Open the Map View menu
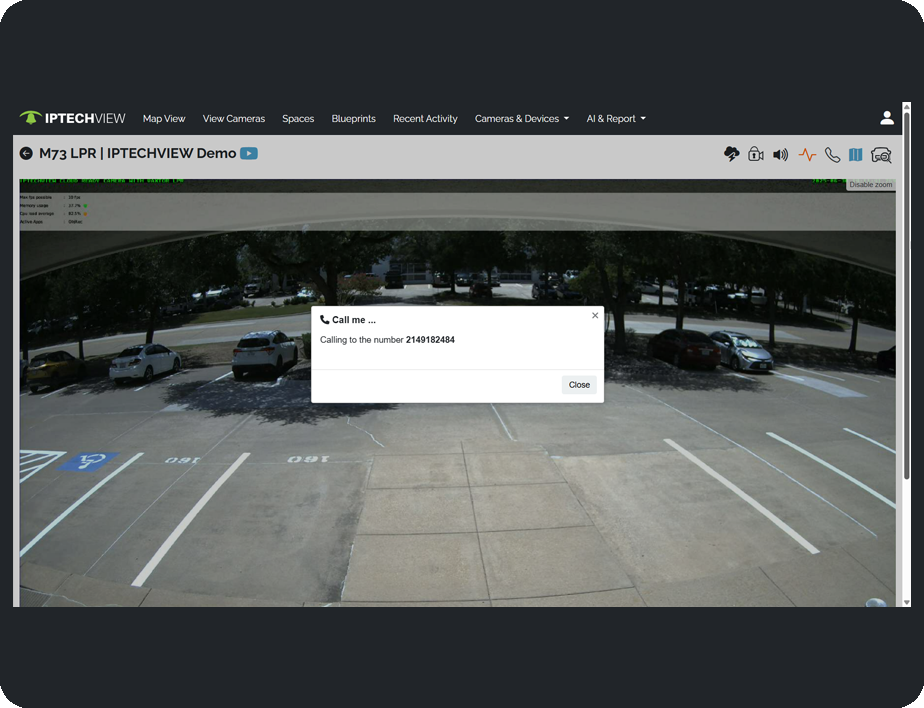 point(164,118)
